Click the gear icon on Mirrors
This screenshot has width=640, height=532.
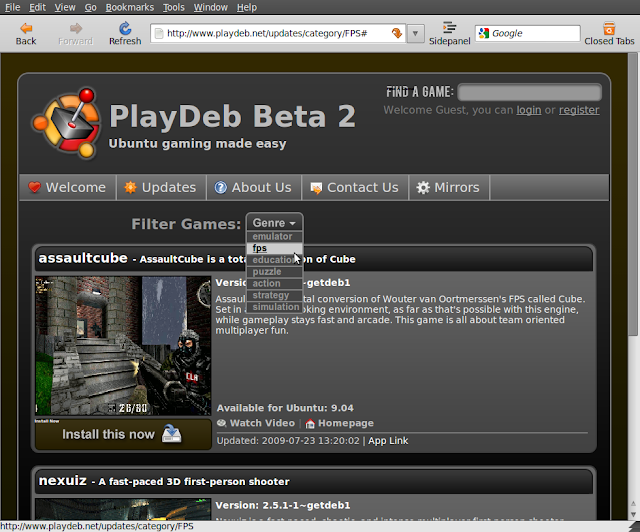(x=423, y=187)
